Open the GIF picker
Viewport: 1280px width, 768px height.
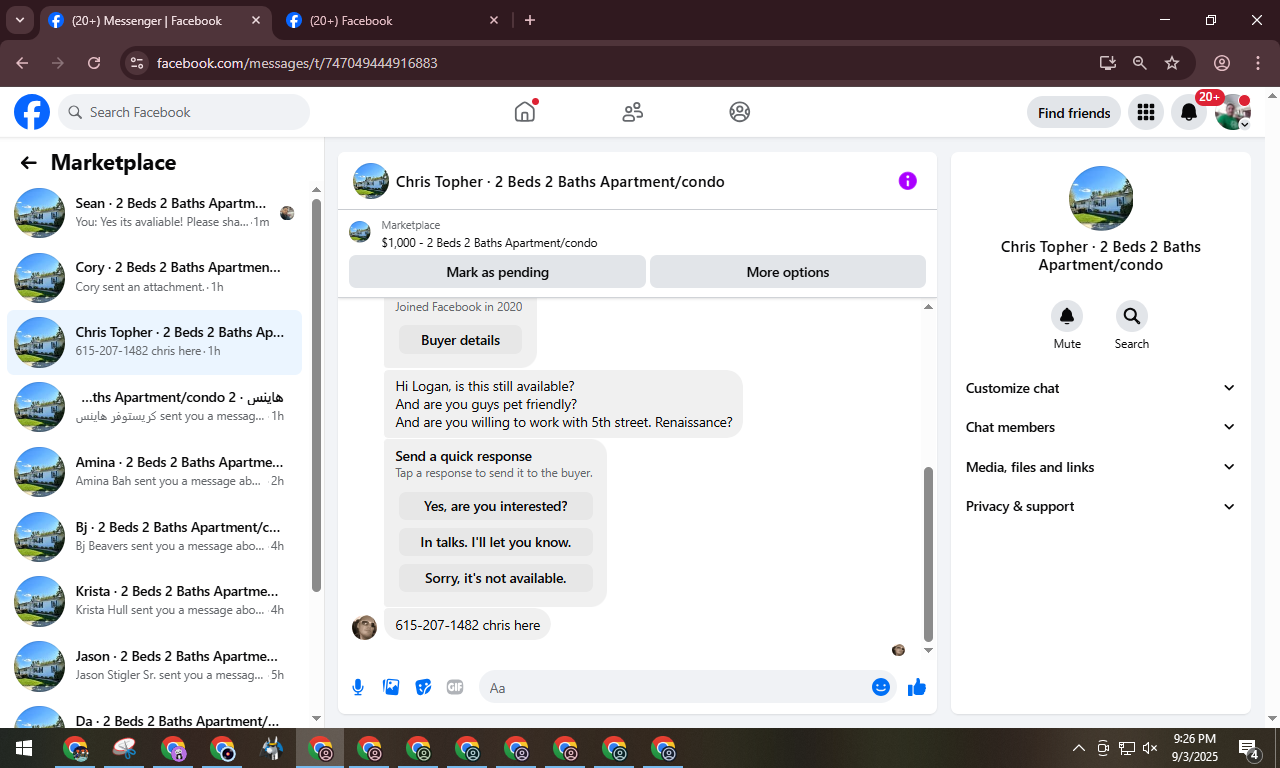pyautogui.click(x=455, y=687)
